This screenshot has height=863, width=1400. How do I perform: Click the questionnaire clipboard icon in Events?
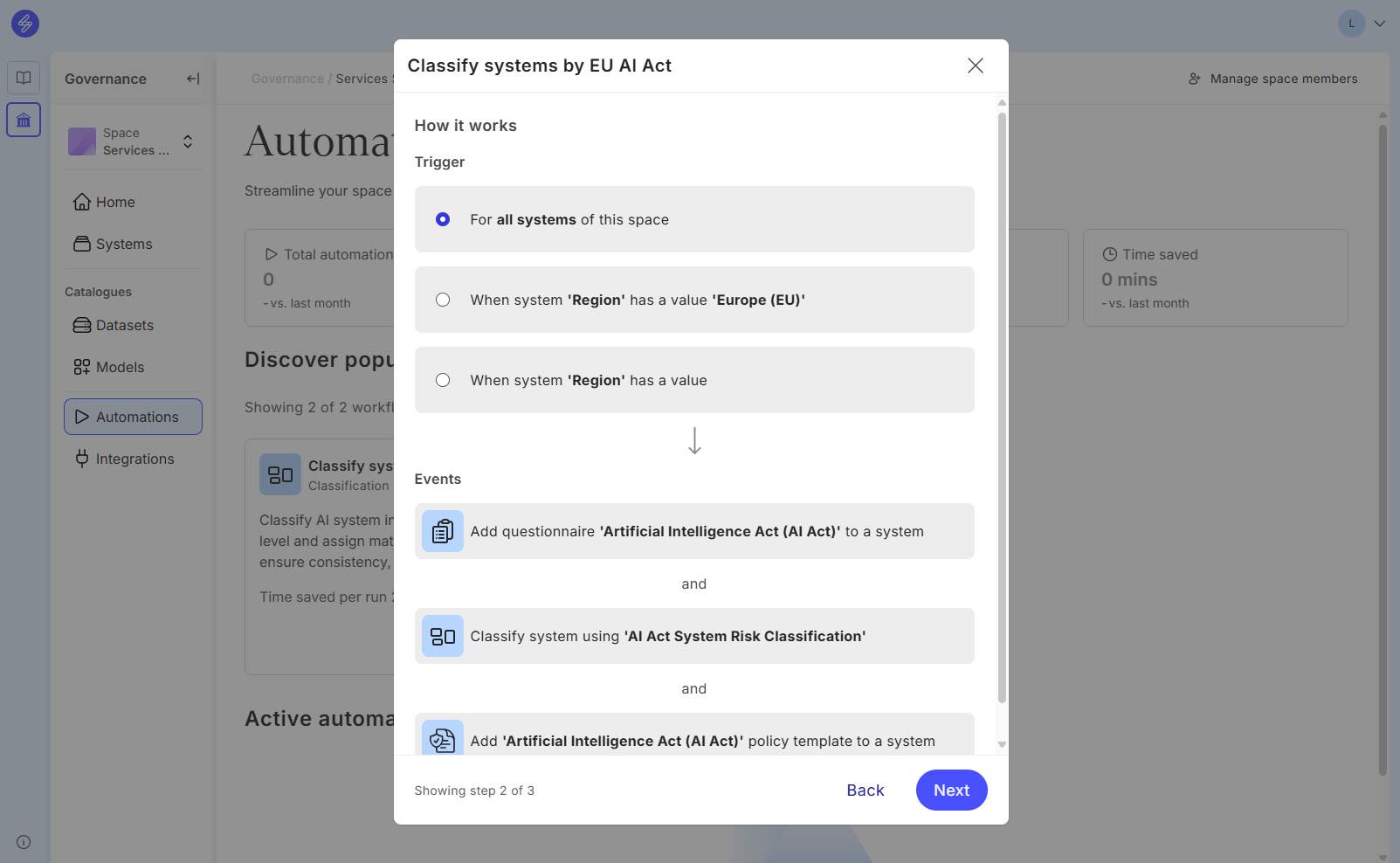(x=443, y=531)
